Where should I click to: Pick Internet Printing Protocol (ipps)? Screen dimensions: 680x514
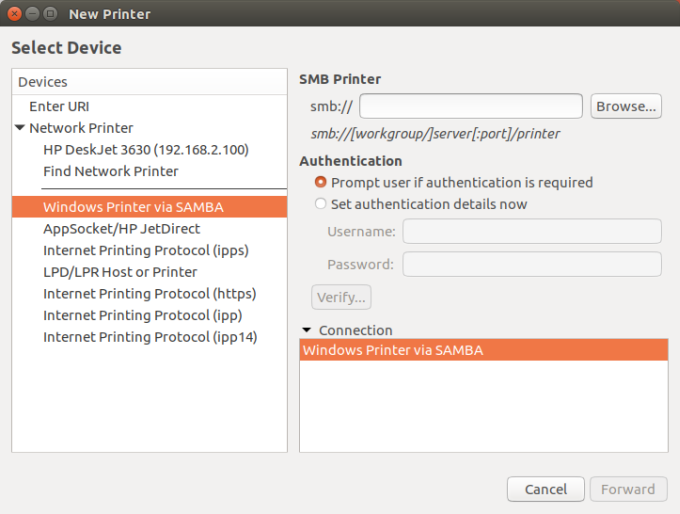(x=145, y=250)
